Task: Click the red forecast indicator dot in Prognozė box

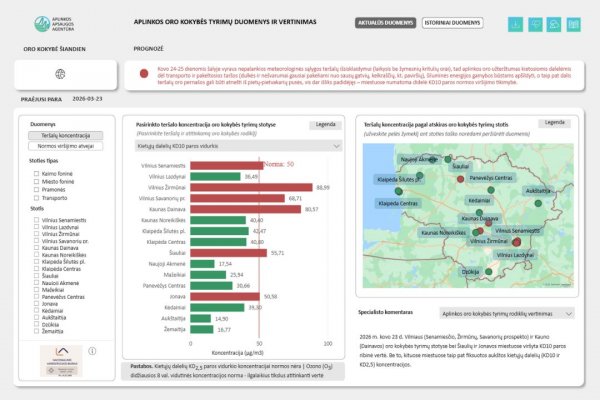Action: click(144, 73)
